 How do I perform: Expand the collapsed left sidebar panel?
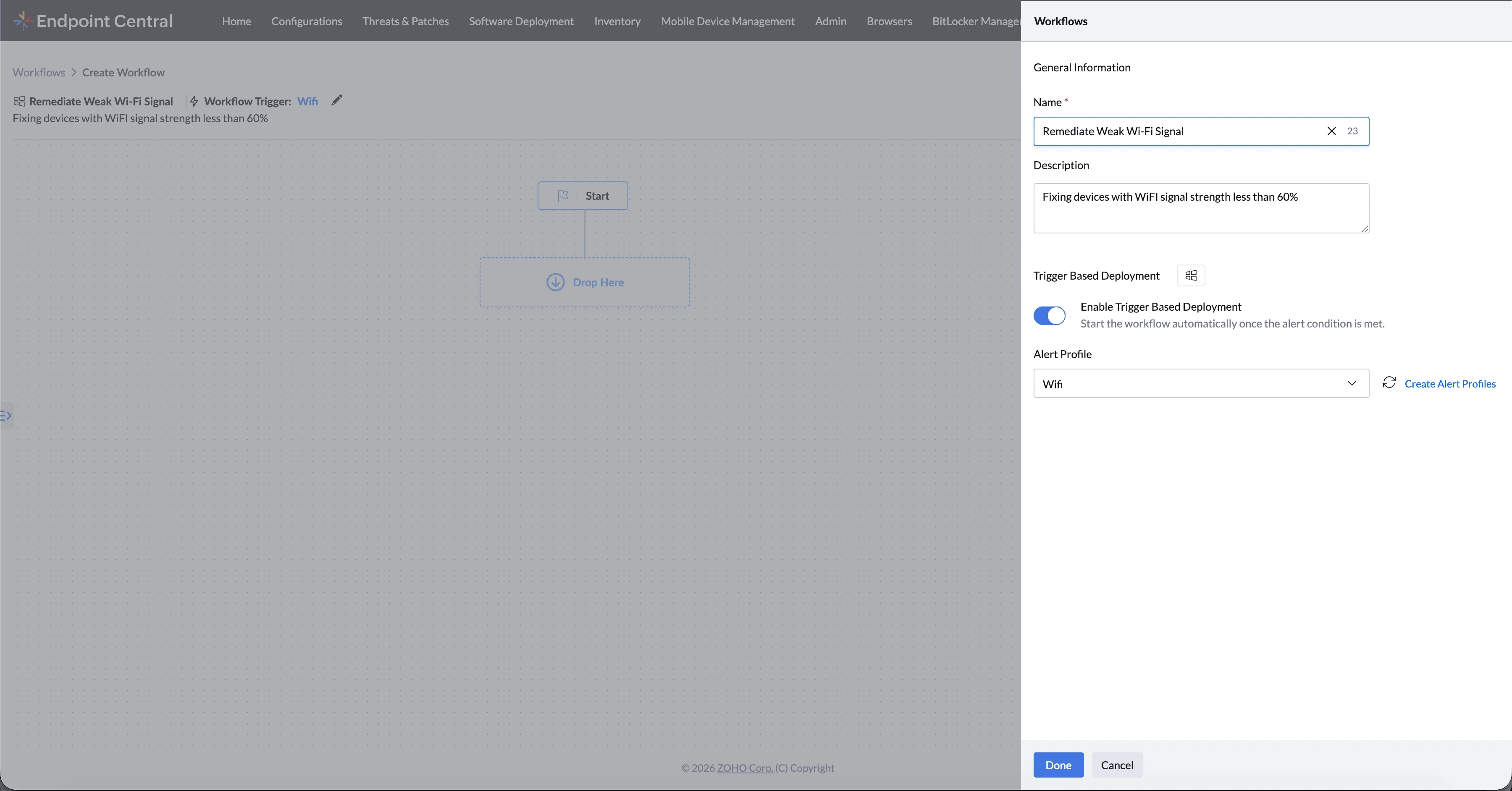click(6, 416)
